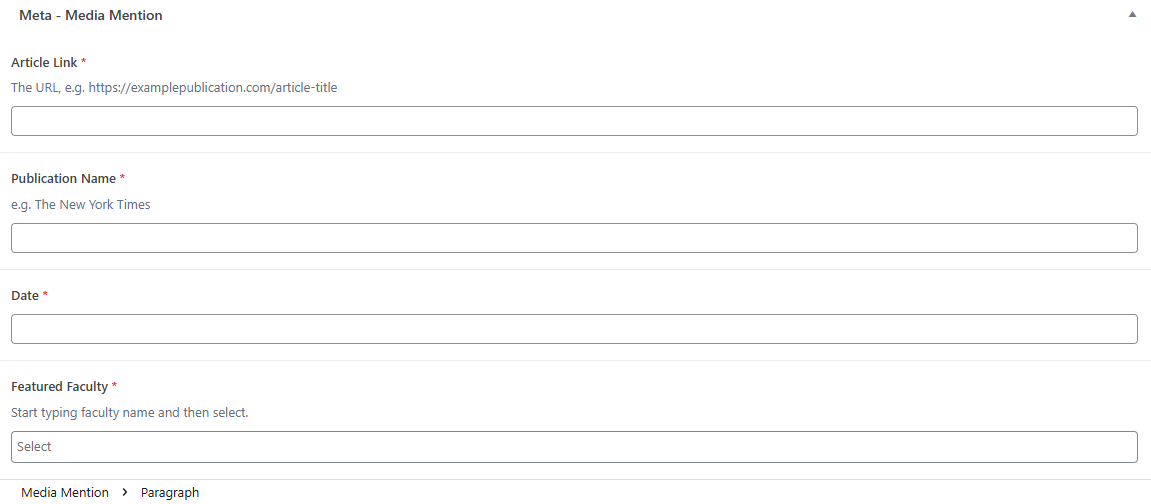Click into the Publication Name text box

[574, 238]
